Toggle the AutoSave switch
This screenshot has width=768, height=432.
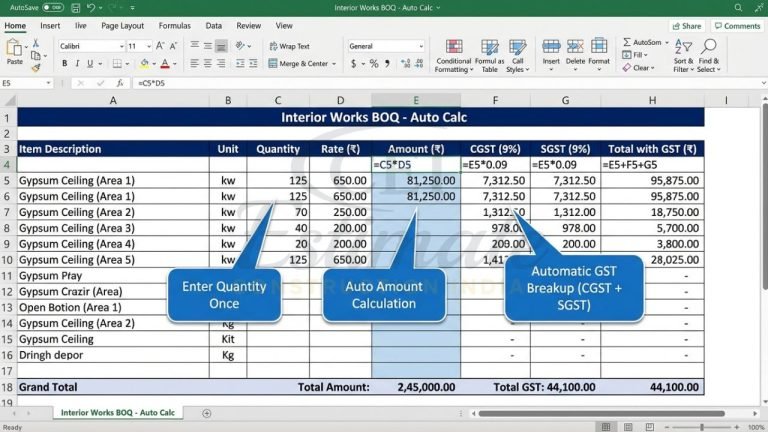click(x=52, y=7)
